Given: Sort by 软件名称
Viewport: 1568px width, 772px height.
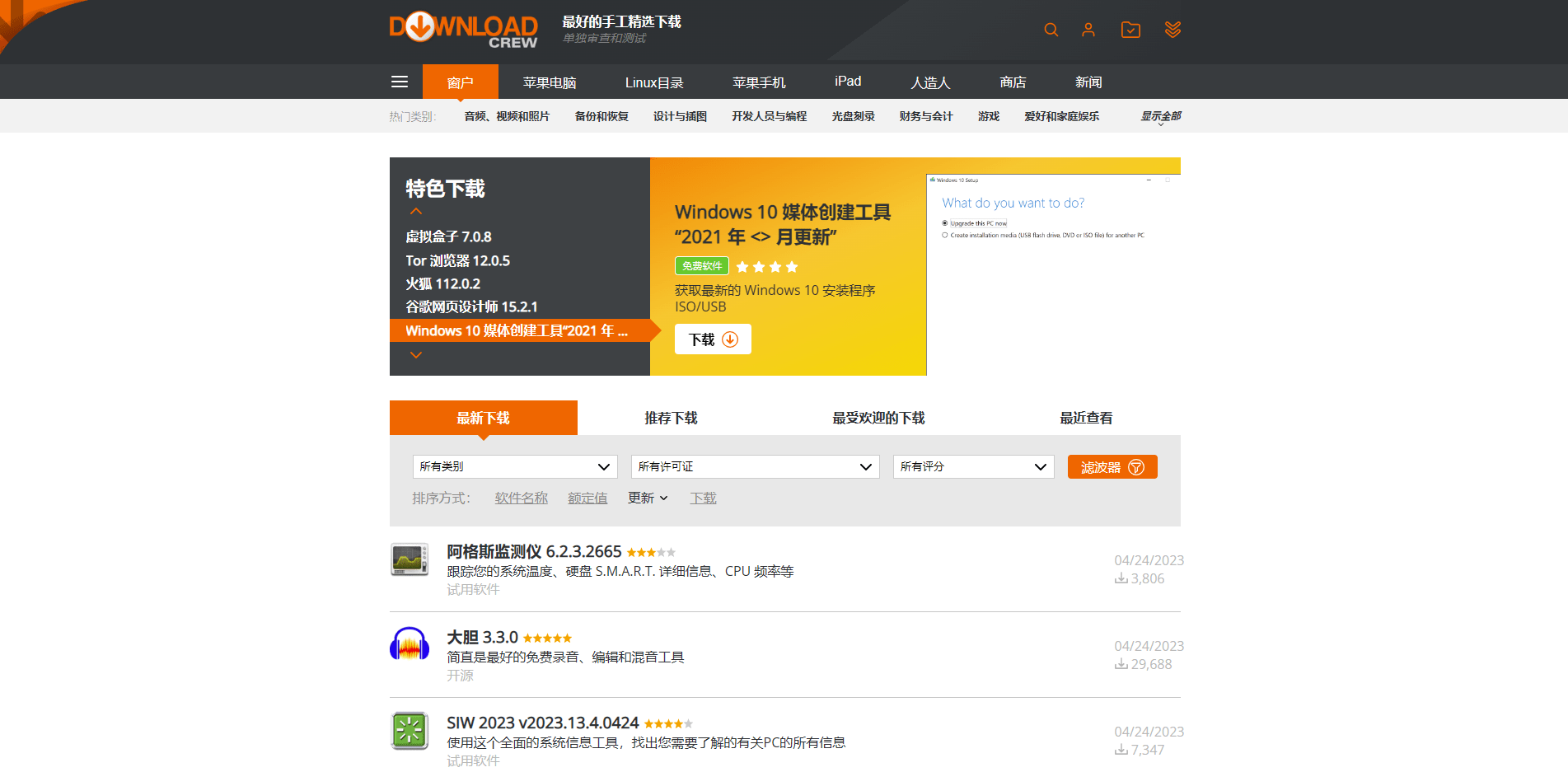Looking at the screenshot, I should point(521,498).
